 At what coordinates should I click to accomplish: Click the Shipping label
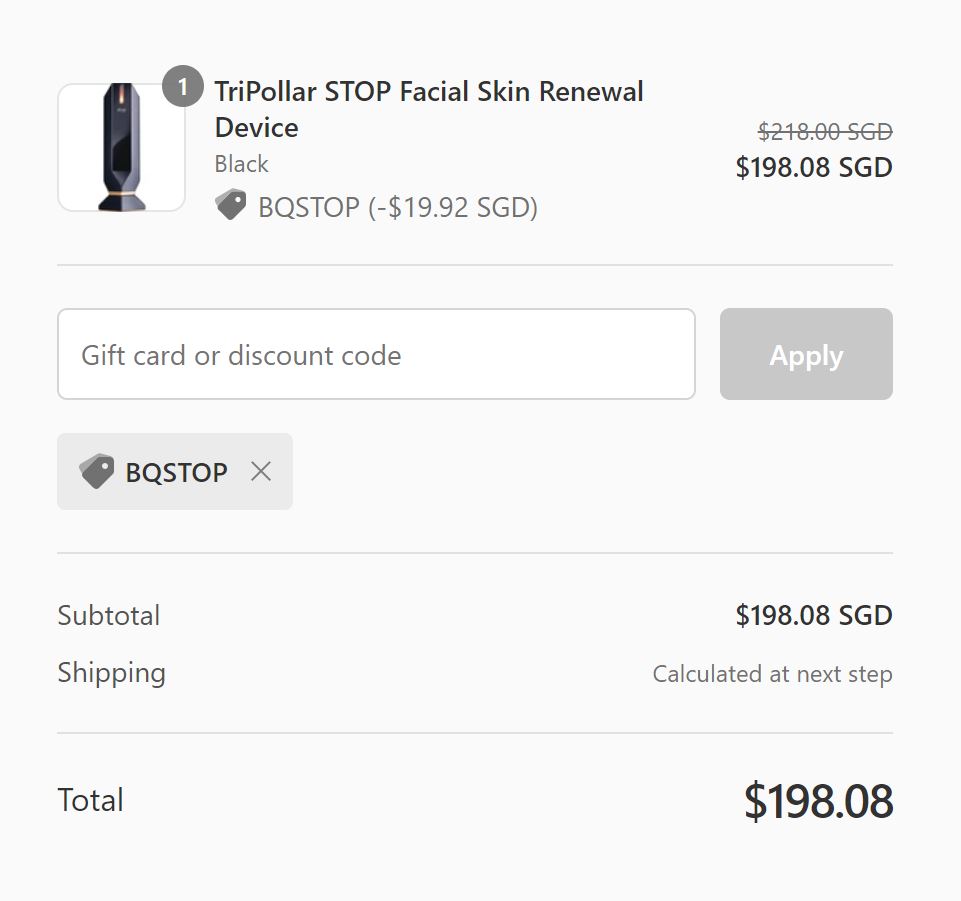(x=111, y=672)
